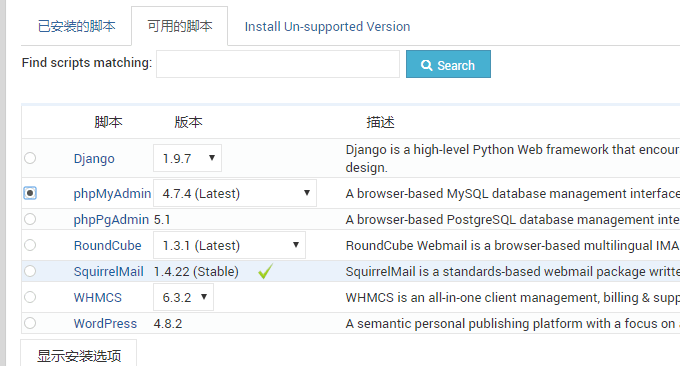Open the Django version dropdown 1.9.7

point(187,158)
